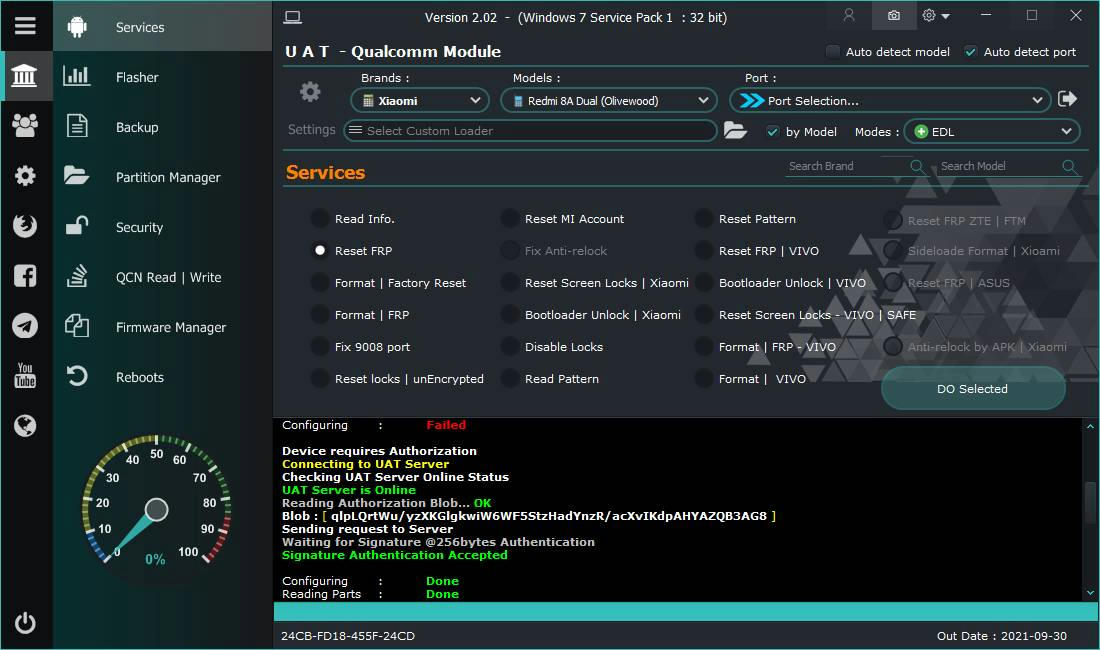The image size is (1100, 650).
Task: Open the Brands dropdown showing Xiaomi
Action: click(x=420, y=100)
